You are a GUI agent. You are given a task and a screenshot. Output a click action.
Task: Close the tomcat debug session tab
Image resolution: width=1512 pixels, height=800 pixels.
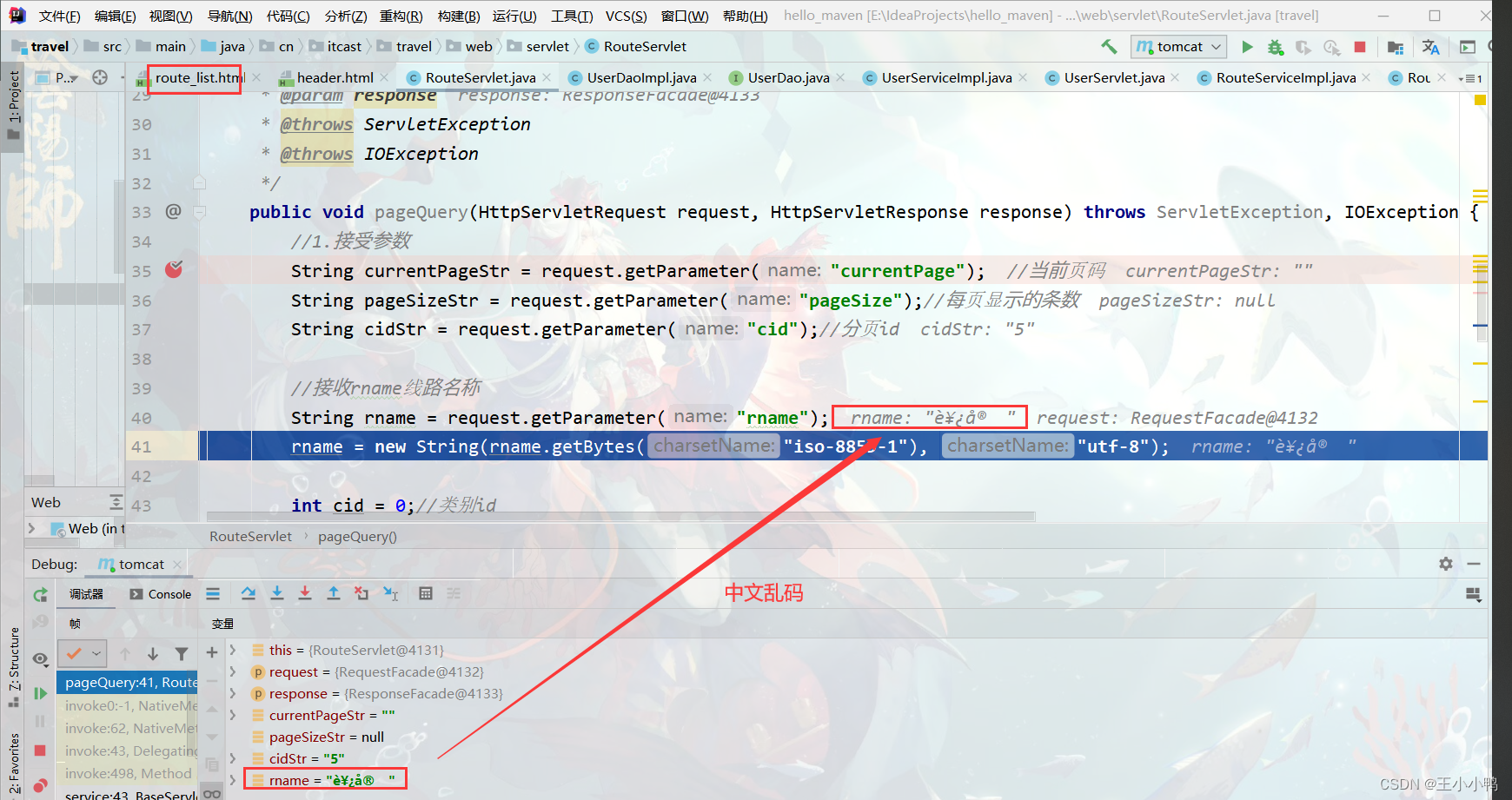click(x=177, y=565)
